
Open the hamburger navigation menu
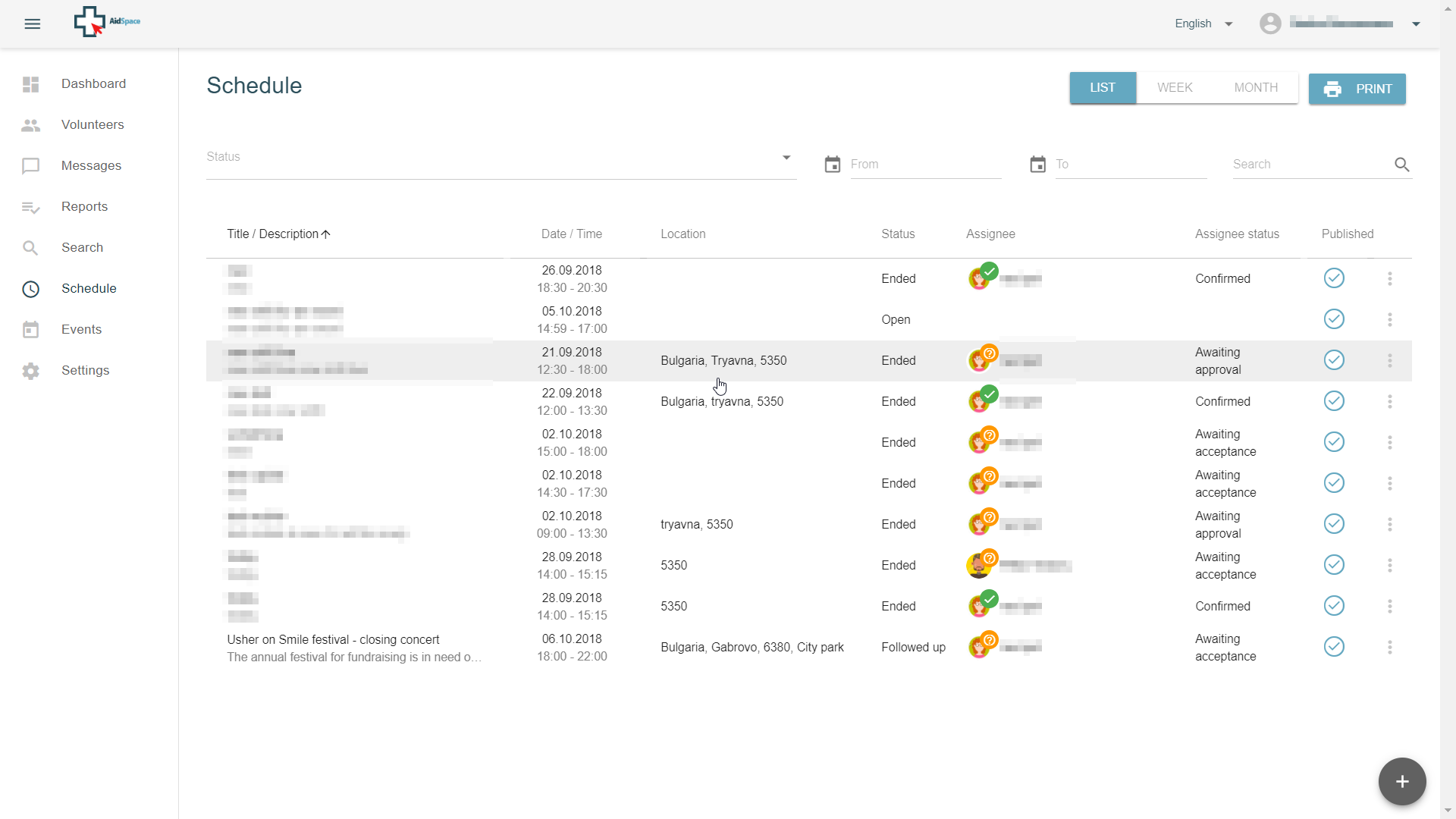coord(32,24)
